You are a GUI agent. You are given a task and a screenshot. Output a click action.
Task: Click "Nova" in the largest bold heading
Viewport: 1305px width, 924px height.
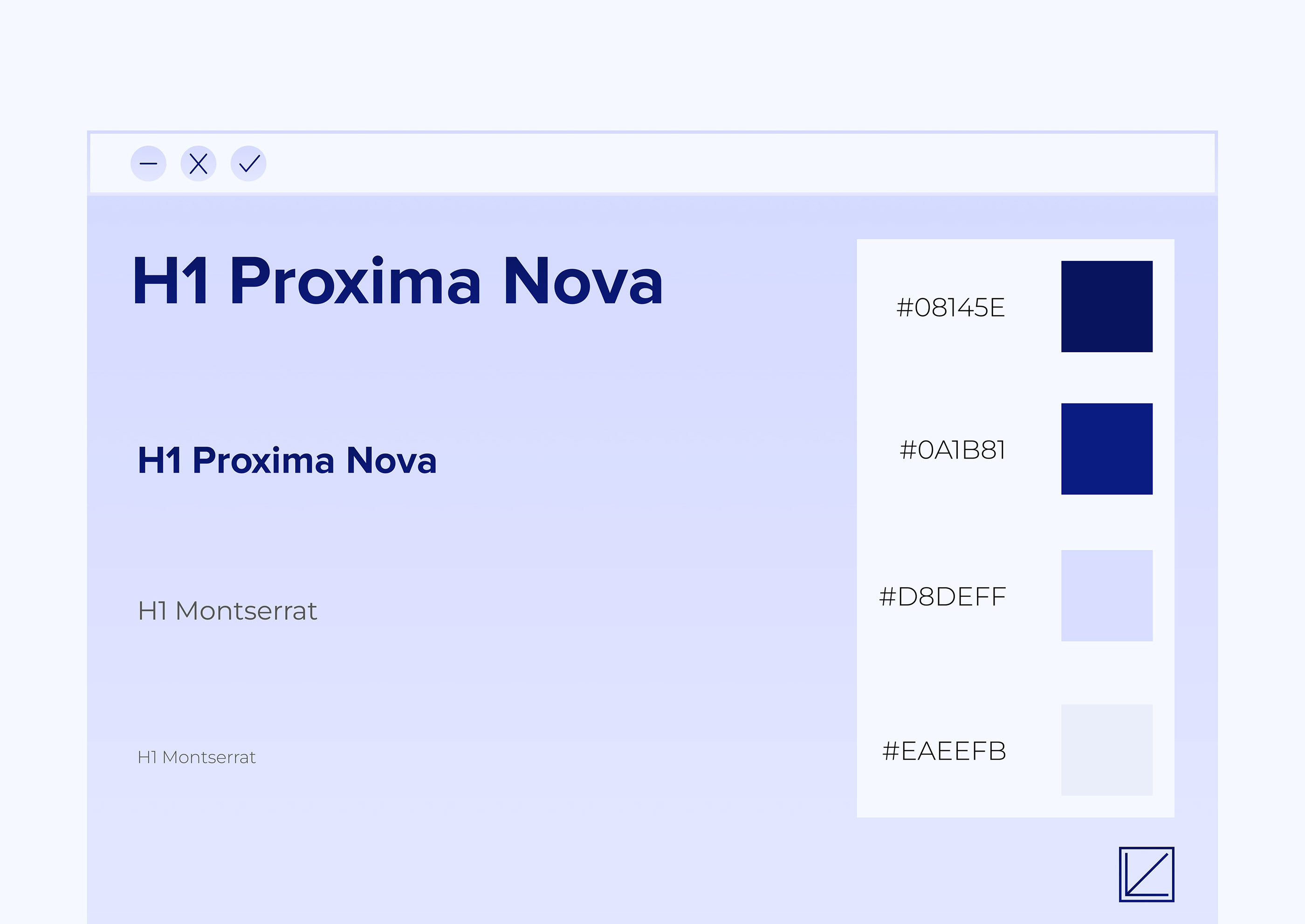coord(583,281)
